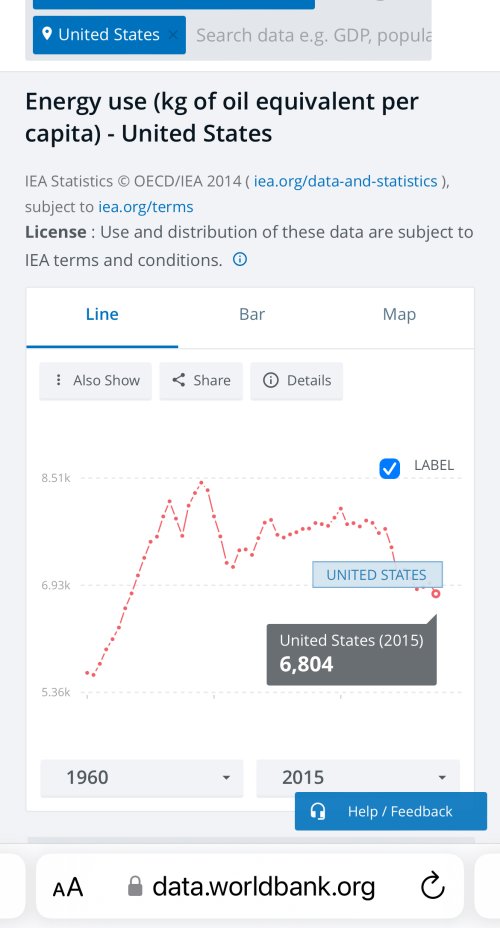This screenshot has width=500, height=928.
Task: Open the 2015 end year dropdown
Action: (x=358, y=778)
